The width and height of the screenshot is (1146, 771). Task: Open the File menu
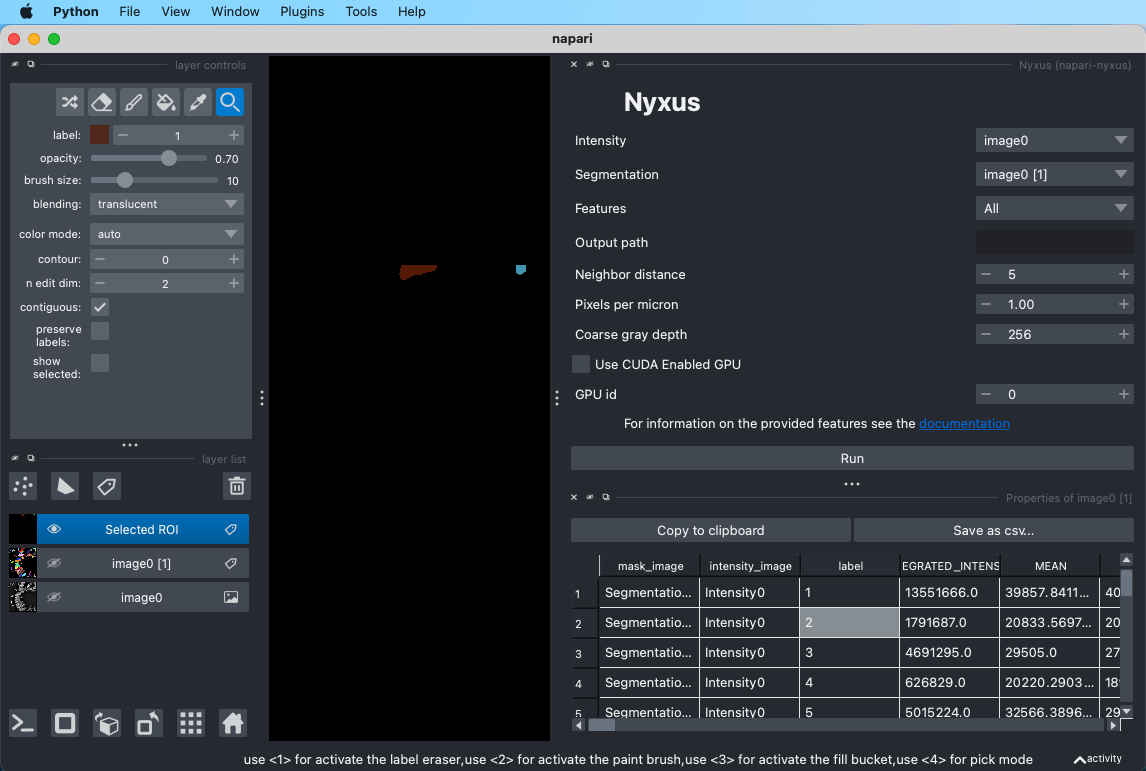point(129,12)
